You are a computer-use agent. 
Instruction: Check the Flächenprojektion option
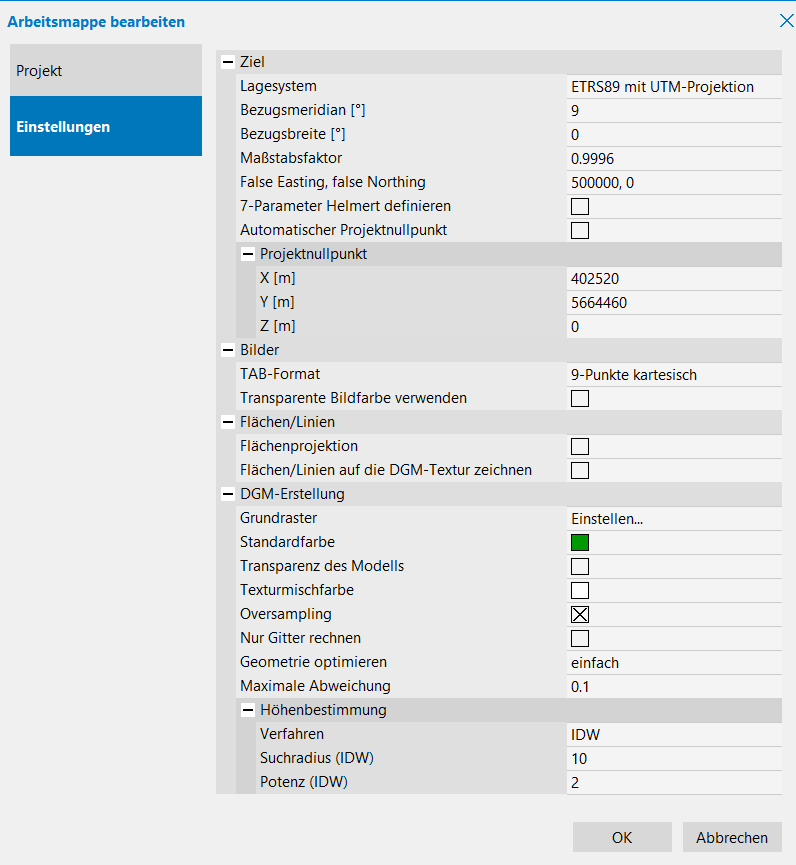580,446
